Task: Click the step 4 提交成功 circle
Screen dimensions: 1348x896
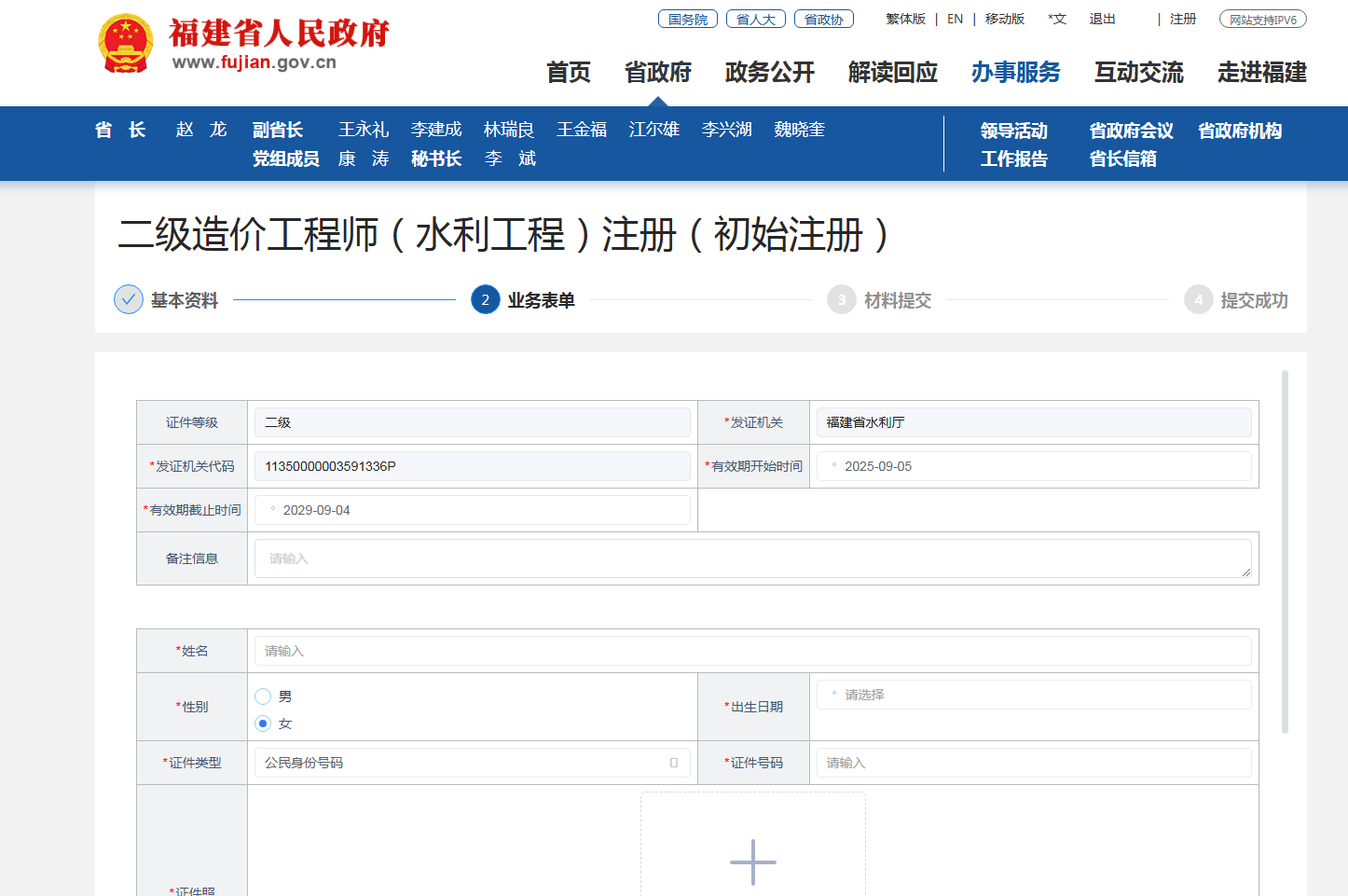Action: coord(1198,299)
